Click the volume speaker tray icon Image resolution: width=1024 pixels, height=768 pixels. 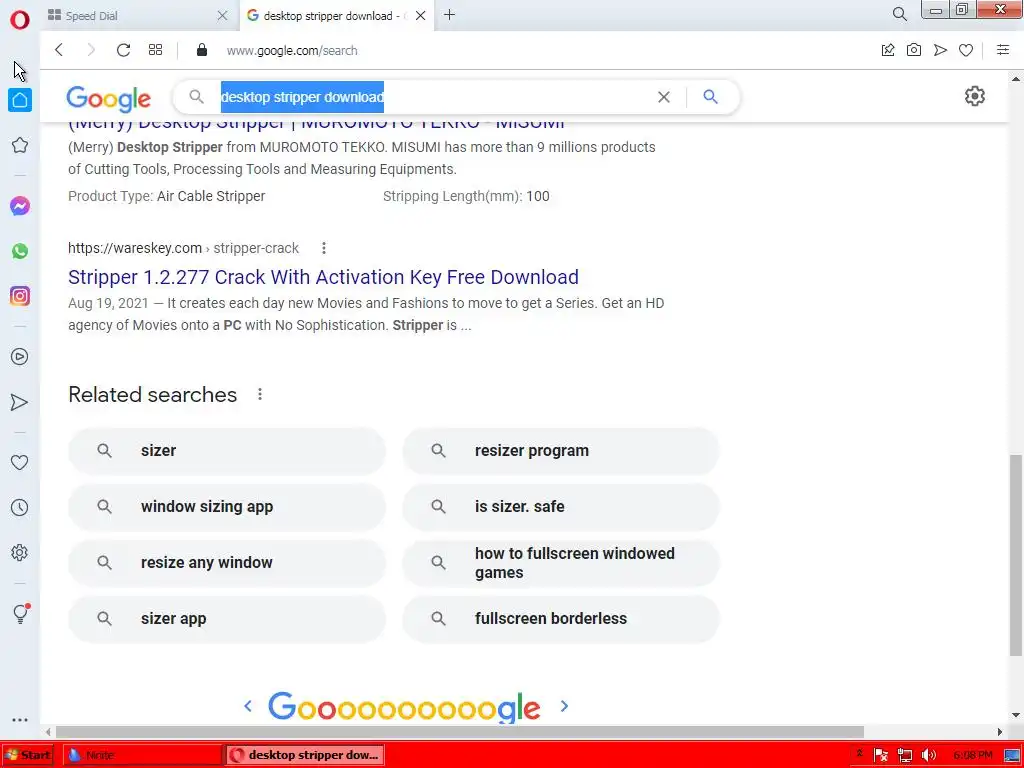929,756
